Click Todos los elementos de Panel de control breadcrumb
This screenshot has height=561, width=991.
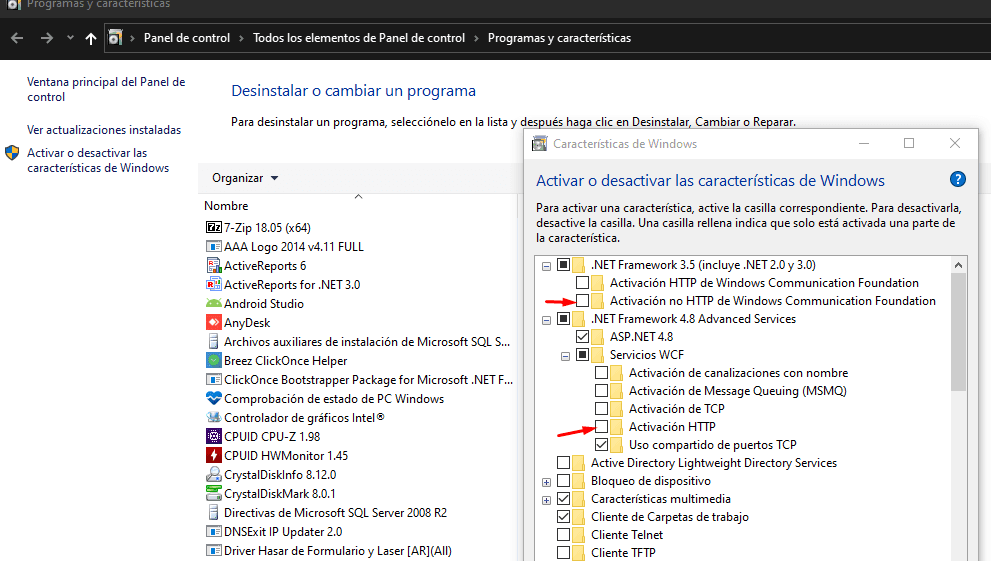click(x=359, y=38)
